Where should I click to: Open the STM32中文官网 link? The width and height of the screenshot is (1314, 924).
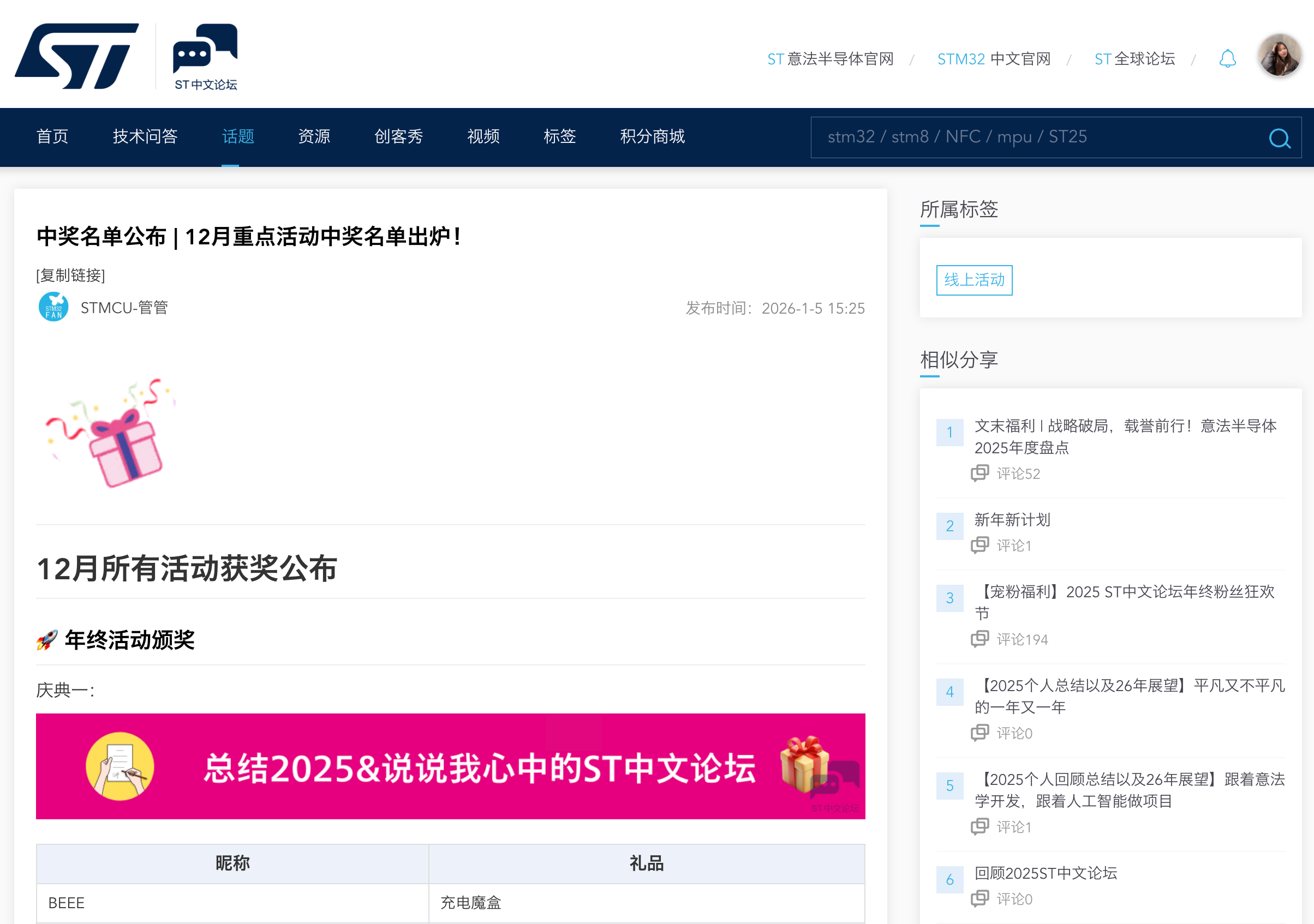coord(994,59)
